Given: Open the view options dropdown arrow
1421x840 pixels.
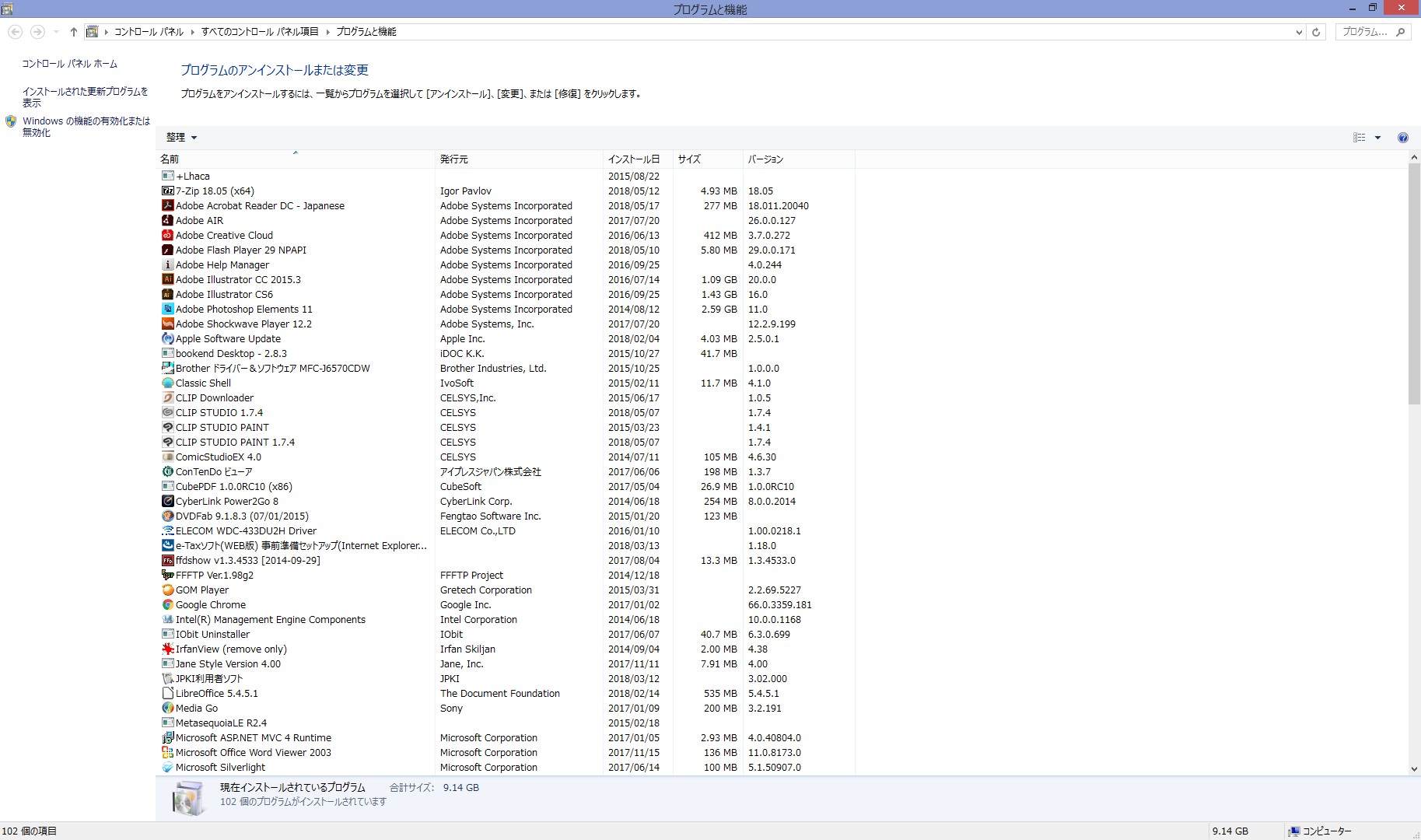Looking at the screenshot, I should pyautogui.click(x=1377, y=138).
